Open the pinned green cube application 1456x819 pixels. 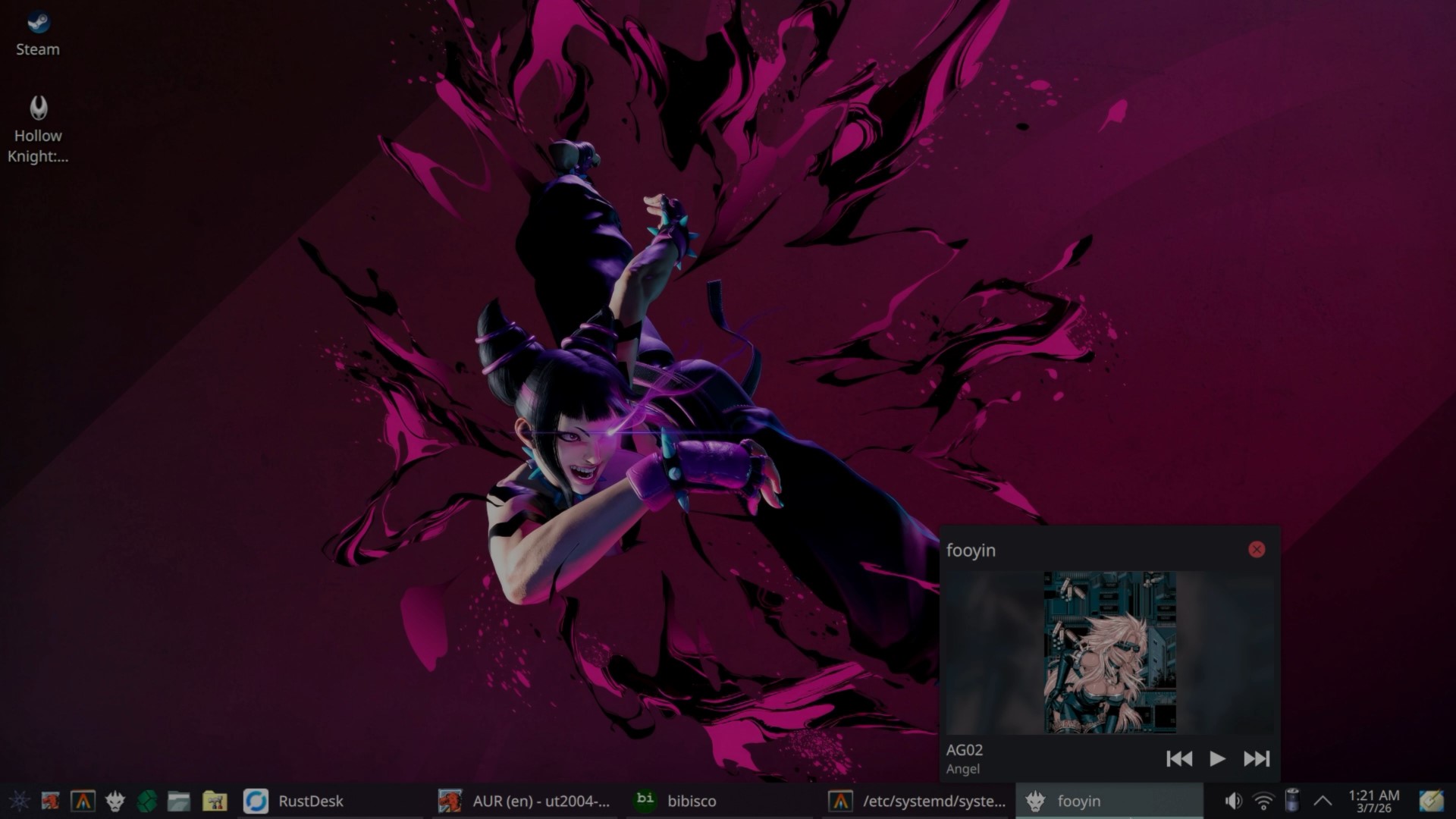(147, 801)
